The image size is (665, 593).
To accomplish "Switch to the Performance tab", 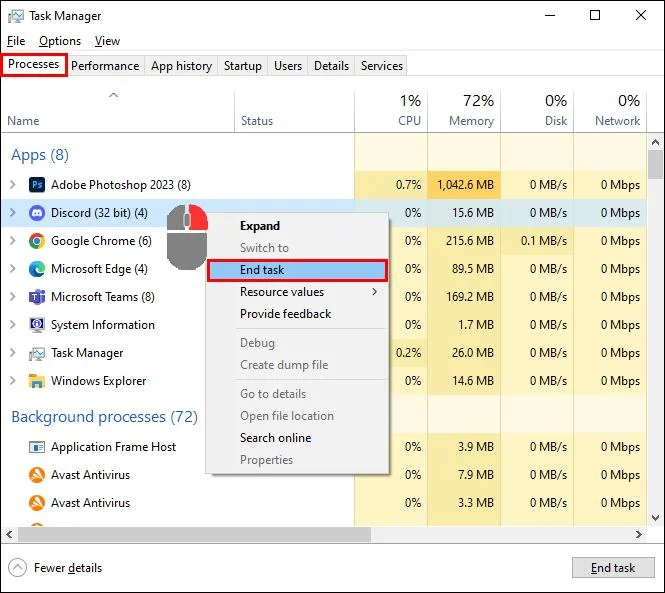I will pyautogui.click(x=105, y=66).
